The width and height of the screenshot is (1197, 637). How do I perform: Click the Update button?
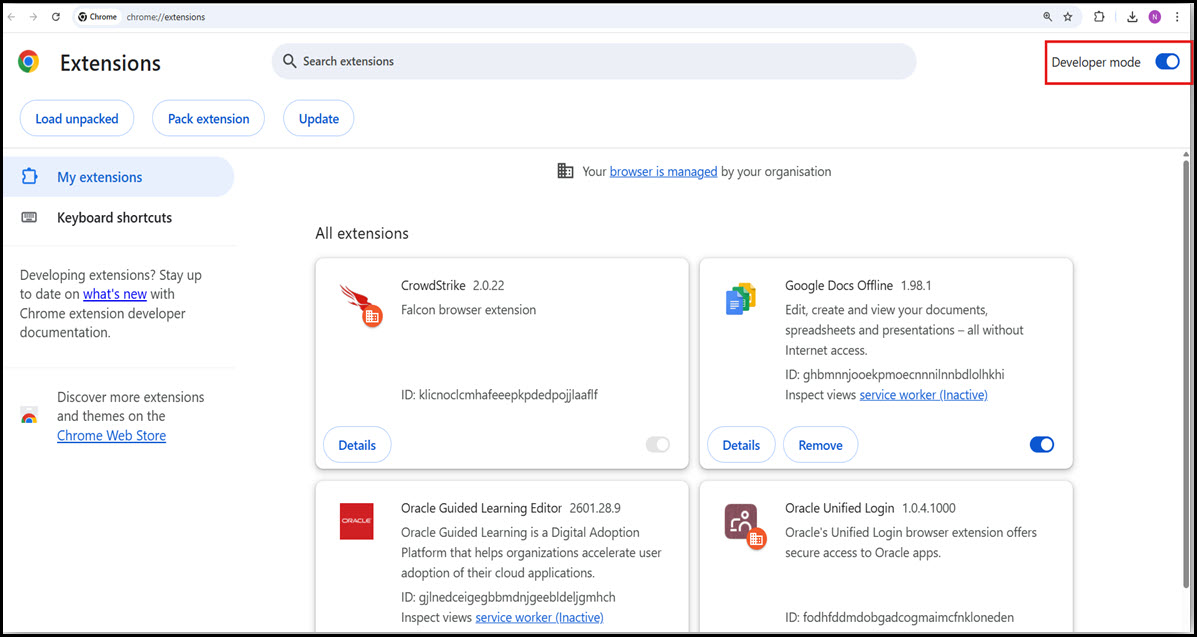click(318, 118)
